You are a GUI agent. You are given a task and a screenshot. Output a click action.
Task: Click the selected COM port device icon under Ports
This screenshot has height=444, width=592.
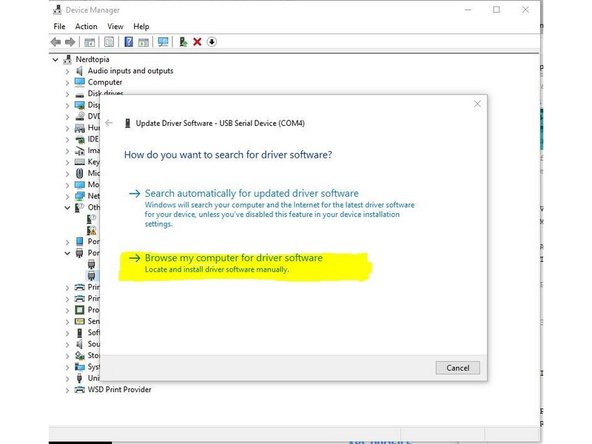(91, 276)
